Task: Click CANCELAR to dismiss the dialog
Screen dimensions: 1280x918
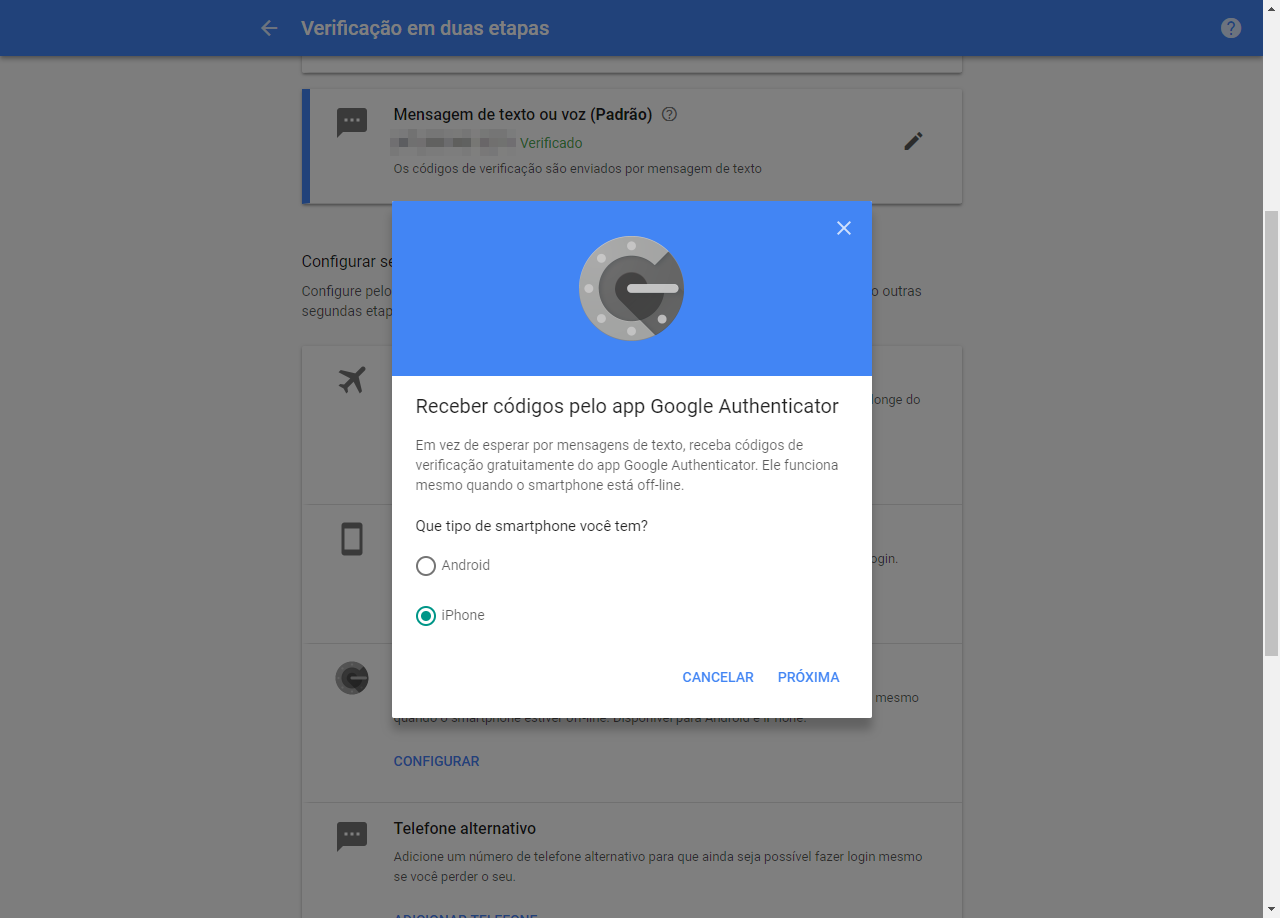Action: tap(718, 677)
